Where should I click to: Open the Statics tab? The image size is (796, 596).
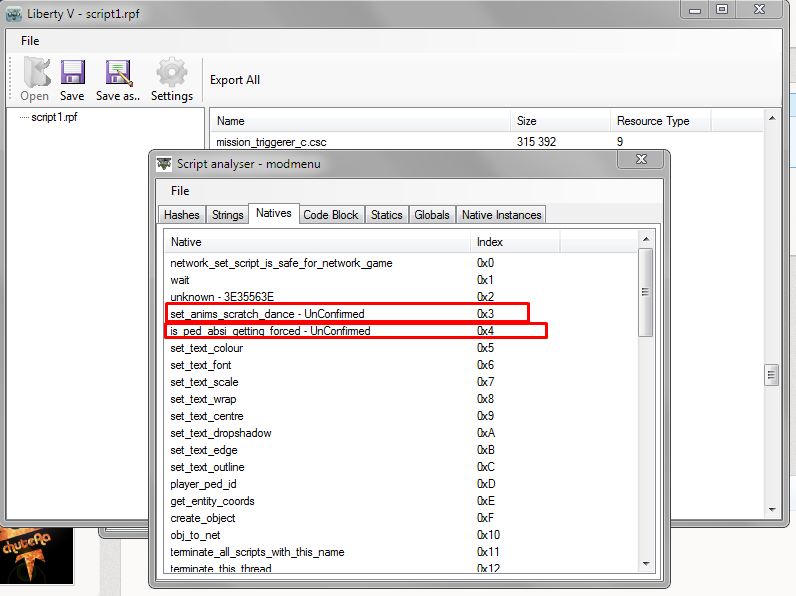tap(386, 215)
